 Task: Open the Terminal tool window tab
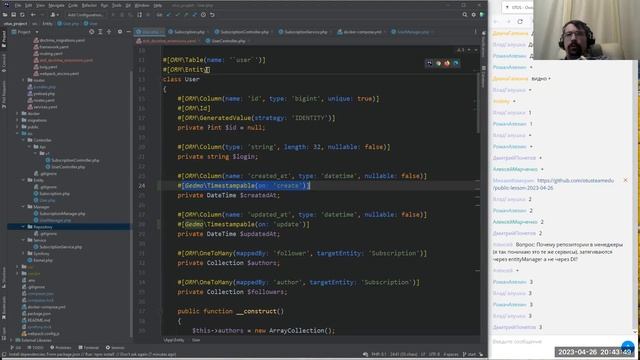[89, 348]
